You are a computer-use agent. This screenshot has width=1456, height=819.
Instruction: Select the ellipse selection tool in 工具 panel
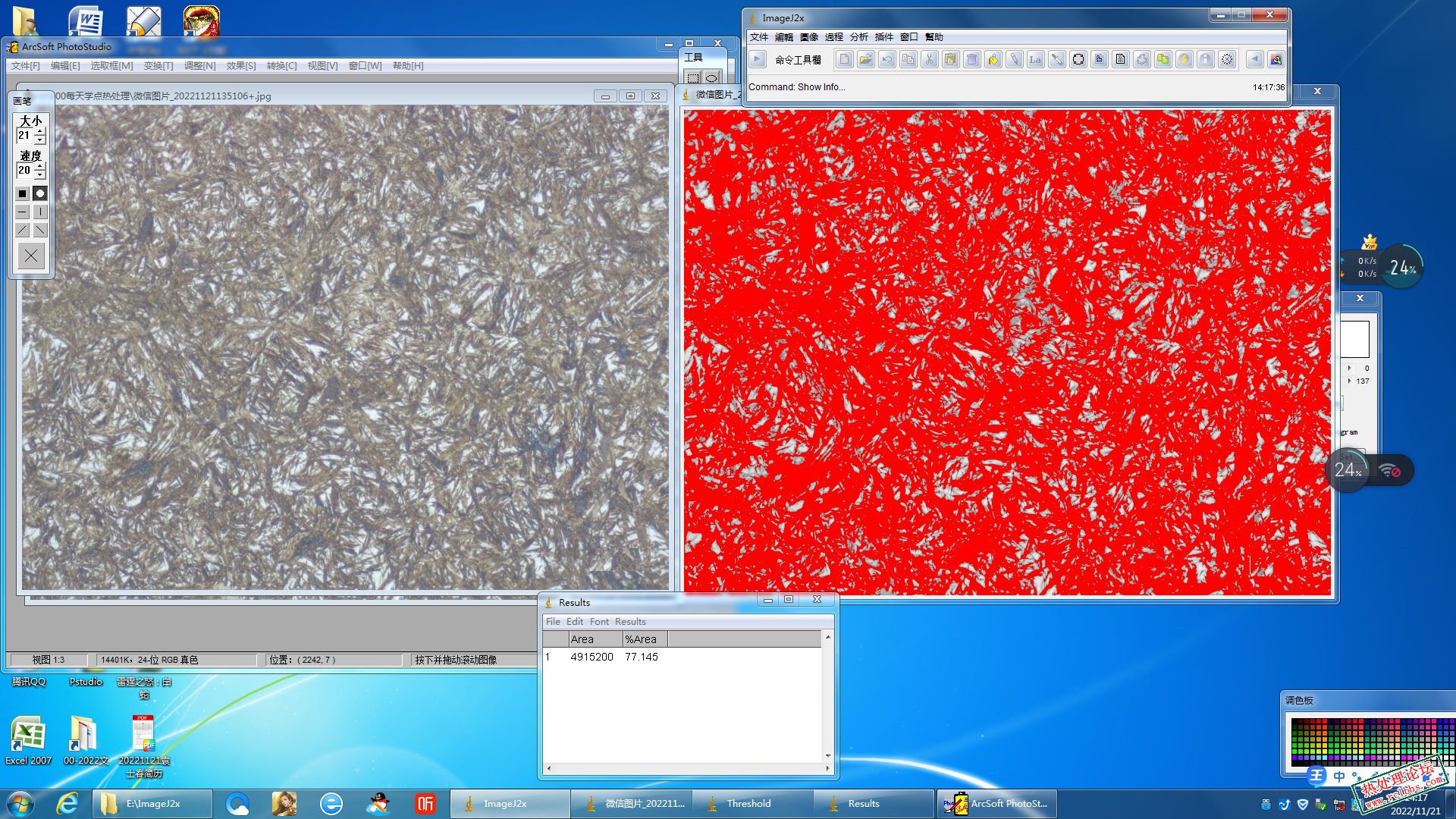[711, 78]
